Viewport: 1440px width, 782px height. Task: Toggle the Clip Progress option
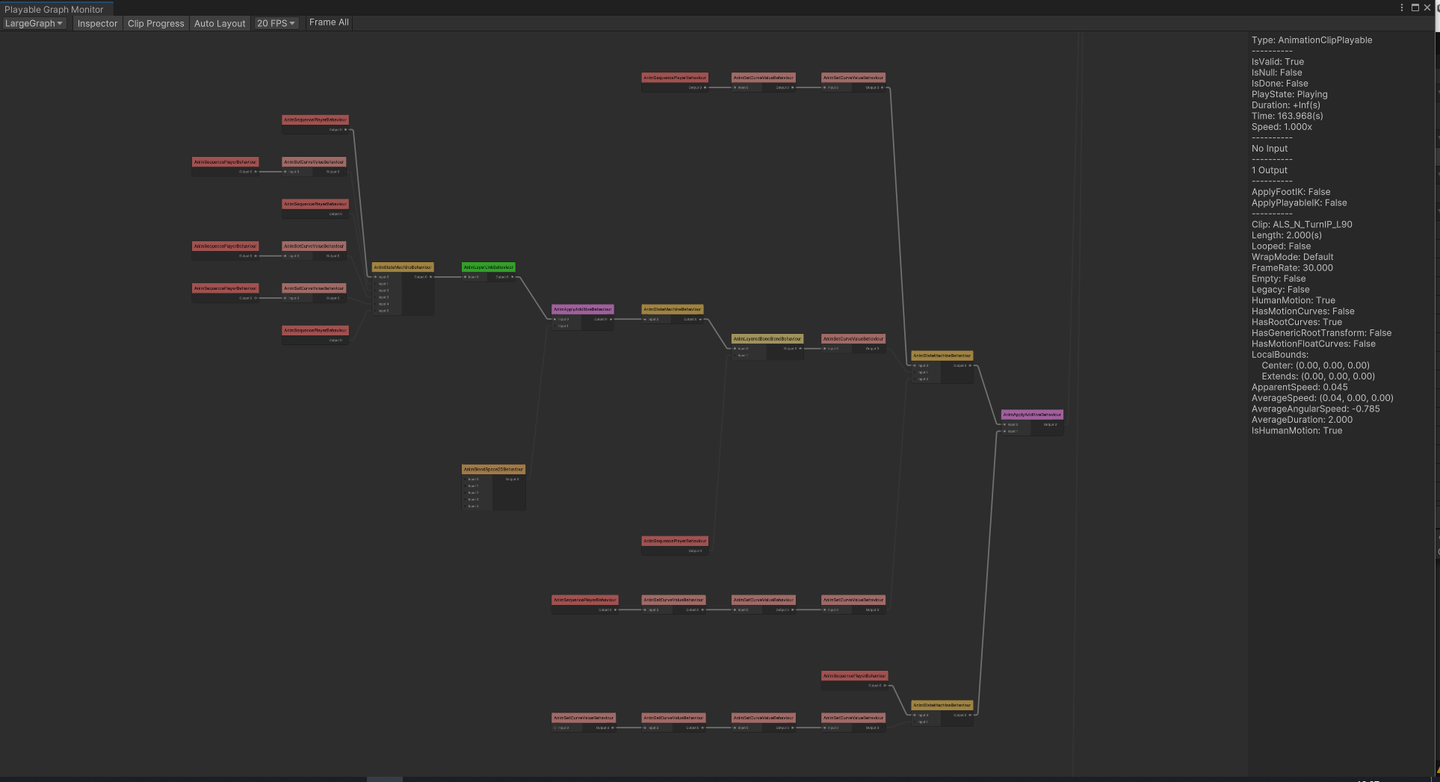(155, 23)
